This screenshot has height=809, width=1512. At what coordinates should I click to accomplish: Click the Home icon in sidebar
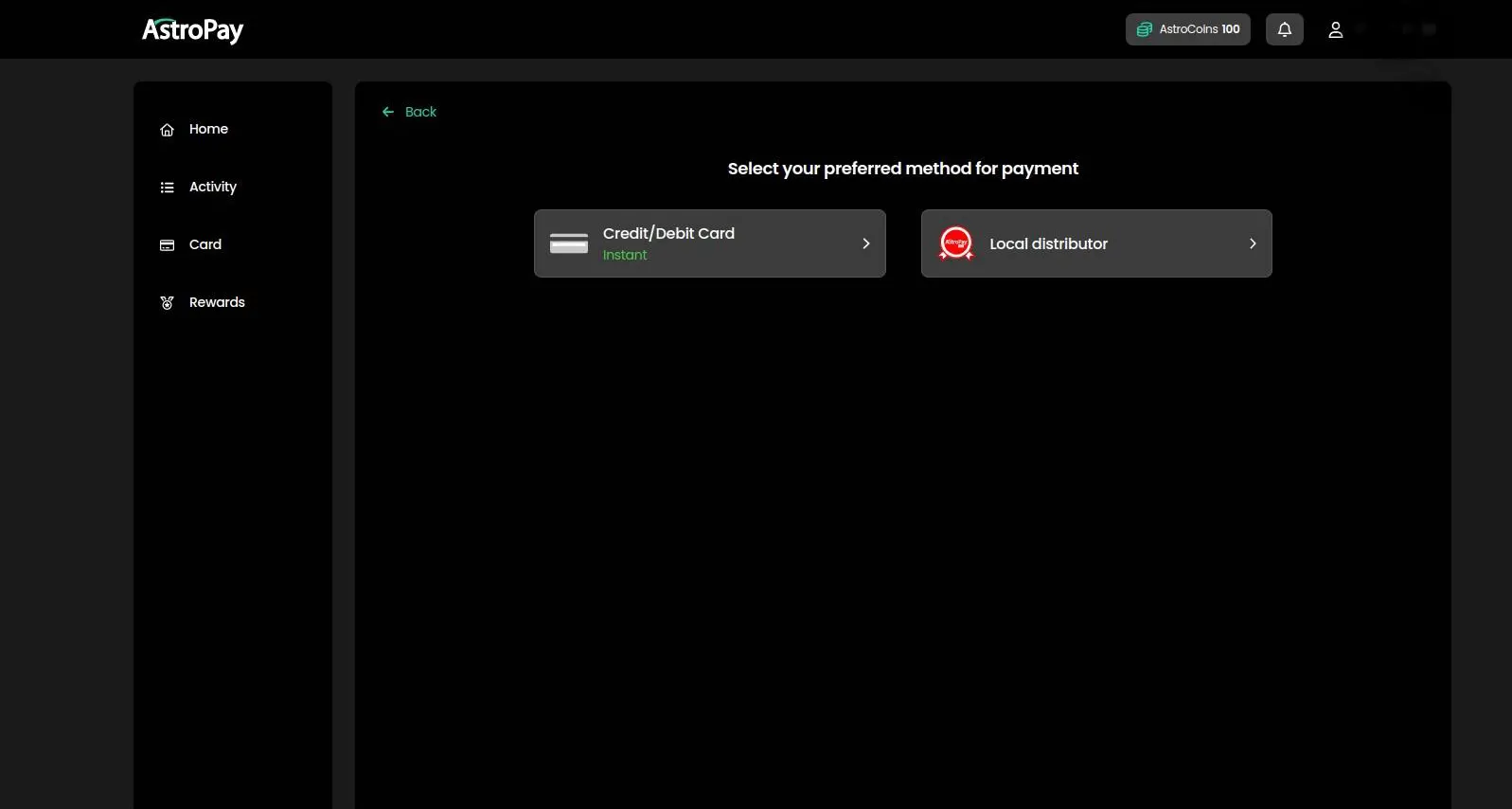click(168, 130)
